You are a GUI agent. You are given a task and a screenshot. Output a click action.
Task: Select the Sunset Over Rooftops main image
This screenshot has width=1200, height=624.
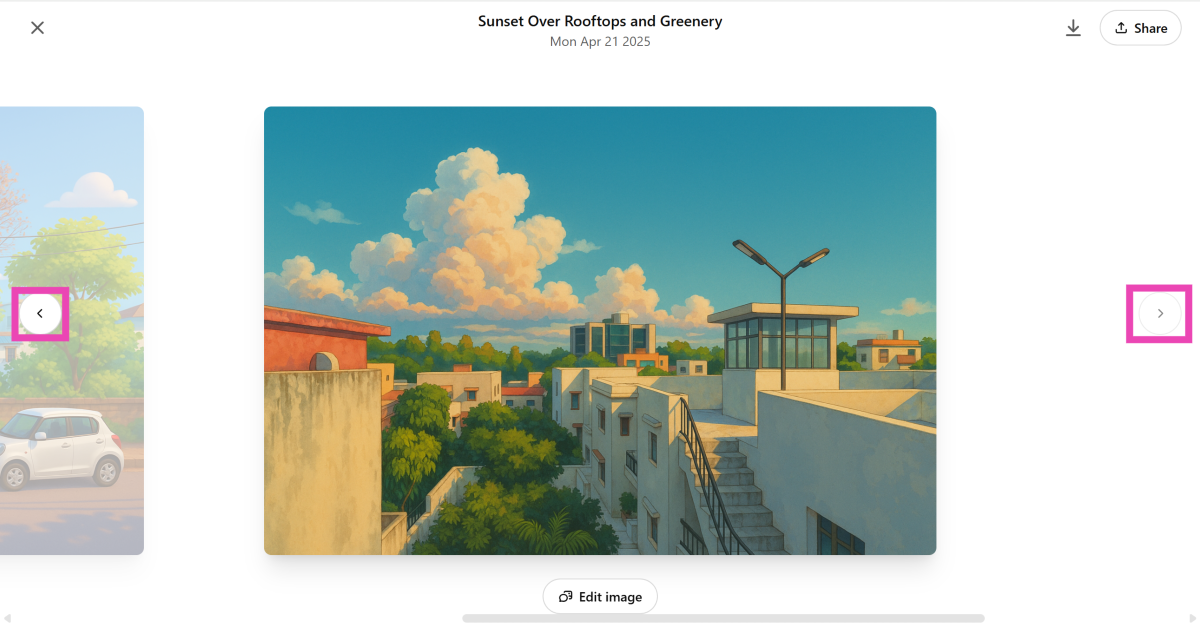pyautogui.click(x=600, y=331)
